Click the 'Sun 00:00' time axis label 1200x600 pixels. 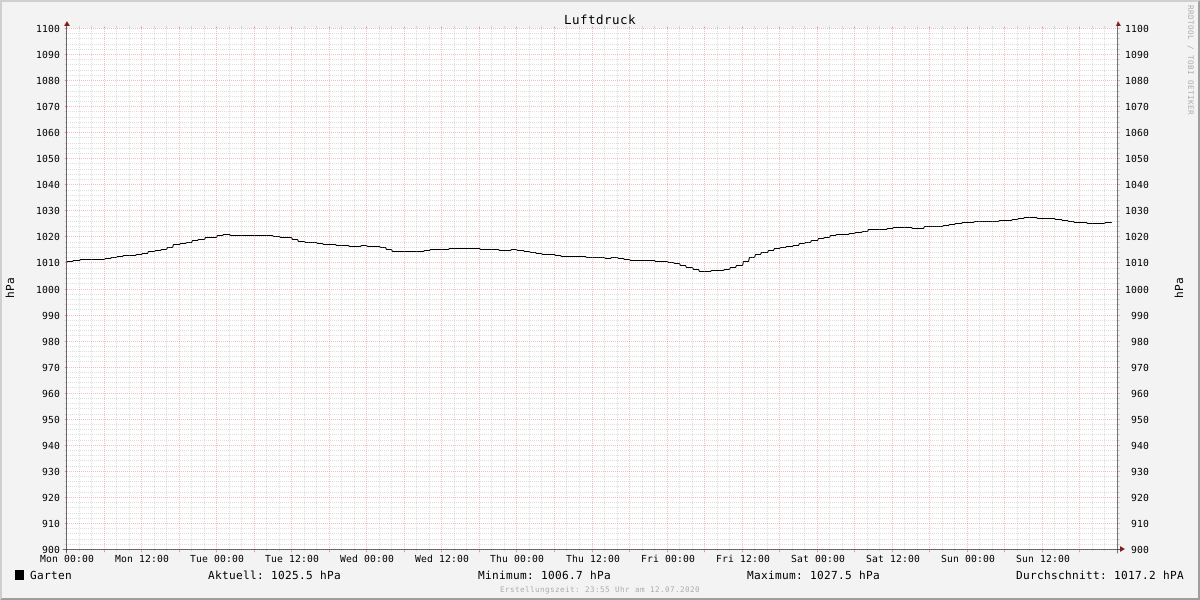pyautogui.click(x=968, y=559)
